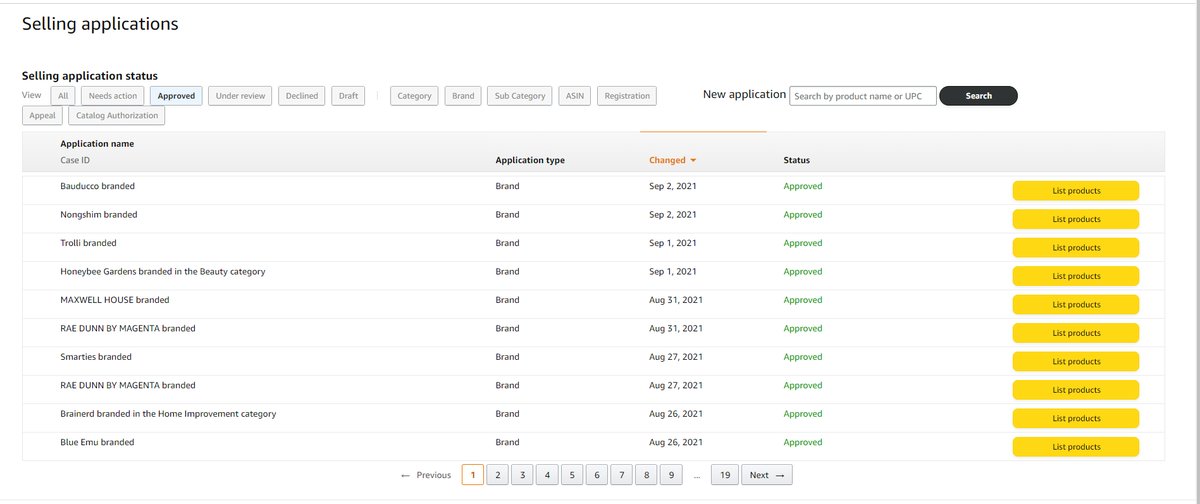Click the Status column header

[797, 160]
